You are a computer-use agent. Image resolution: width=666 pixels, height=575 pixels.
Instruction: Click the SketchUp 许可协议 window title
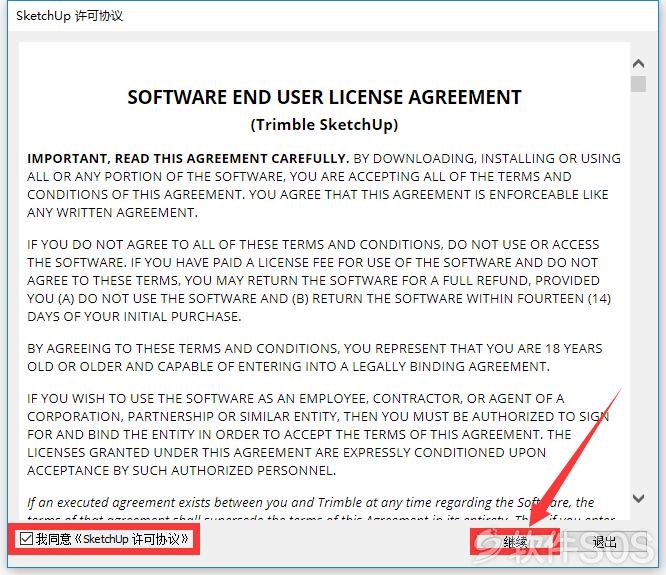pyautogui.click(x=70, y=16)
